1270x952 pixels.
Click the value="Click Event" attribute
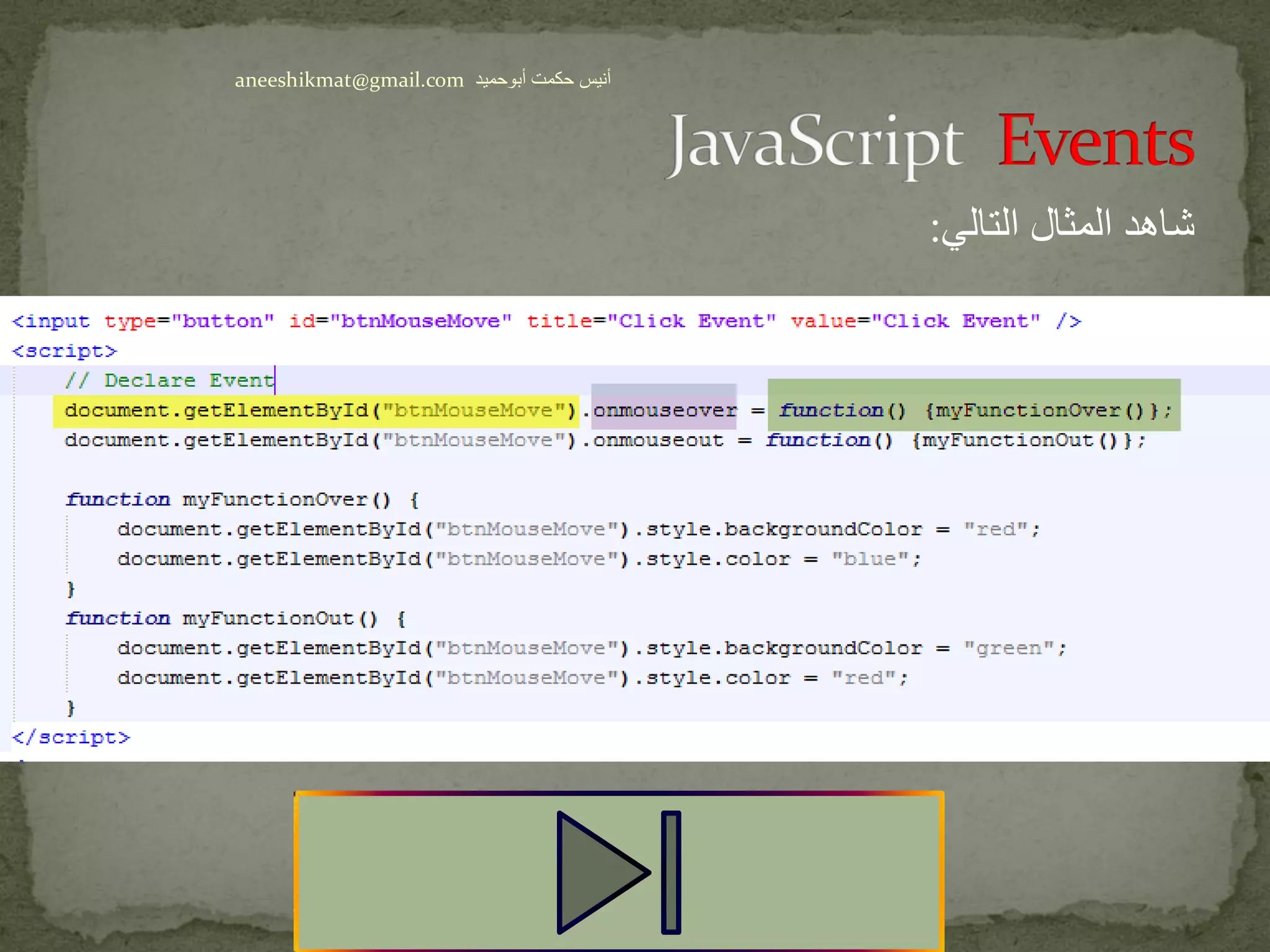pos(915,321)
